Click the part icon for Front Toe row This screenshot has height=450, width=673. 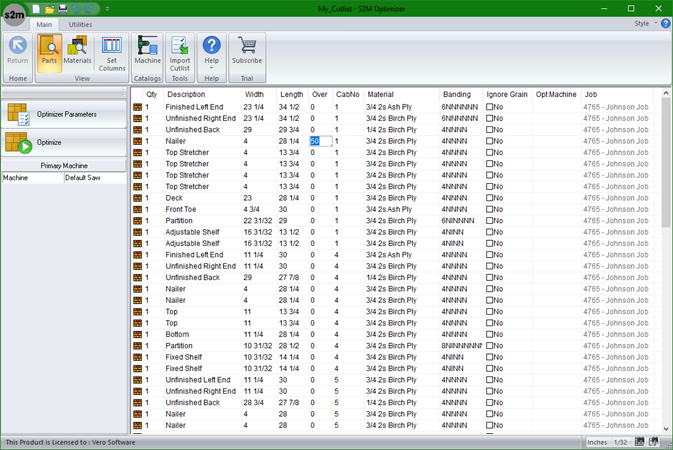(x=137, y=210)
